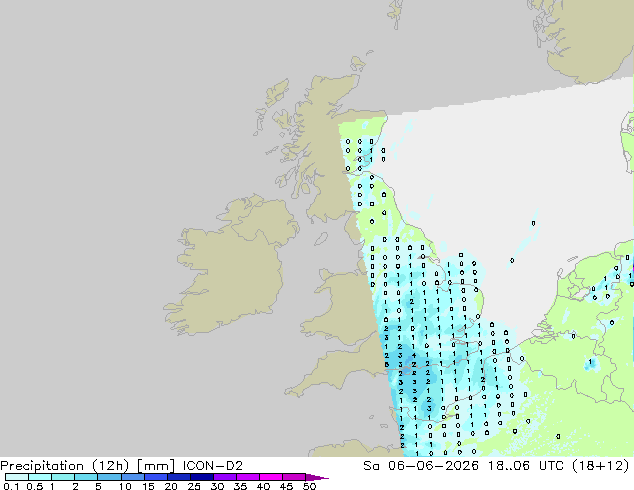Click the 'ICON-D2' model label
The width and height of the screenshot is (634, 490).
(x=213, y=466)
